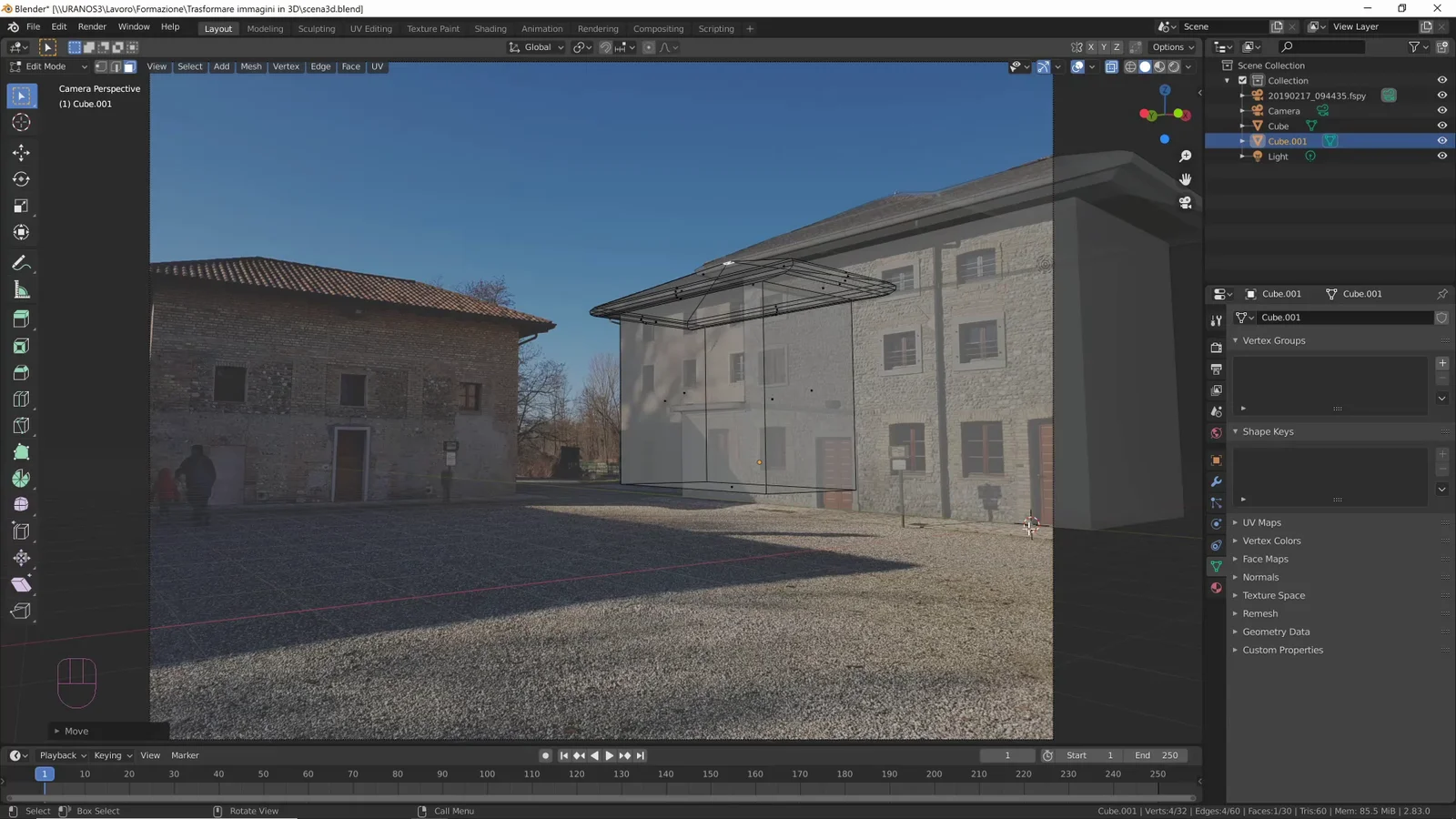Viewport: 1456px width, 819px height.
Task: Set the End frame value field
Action: (x=1158, y=755)
